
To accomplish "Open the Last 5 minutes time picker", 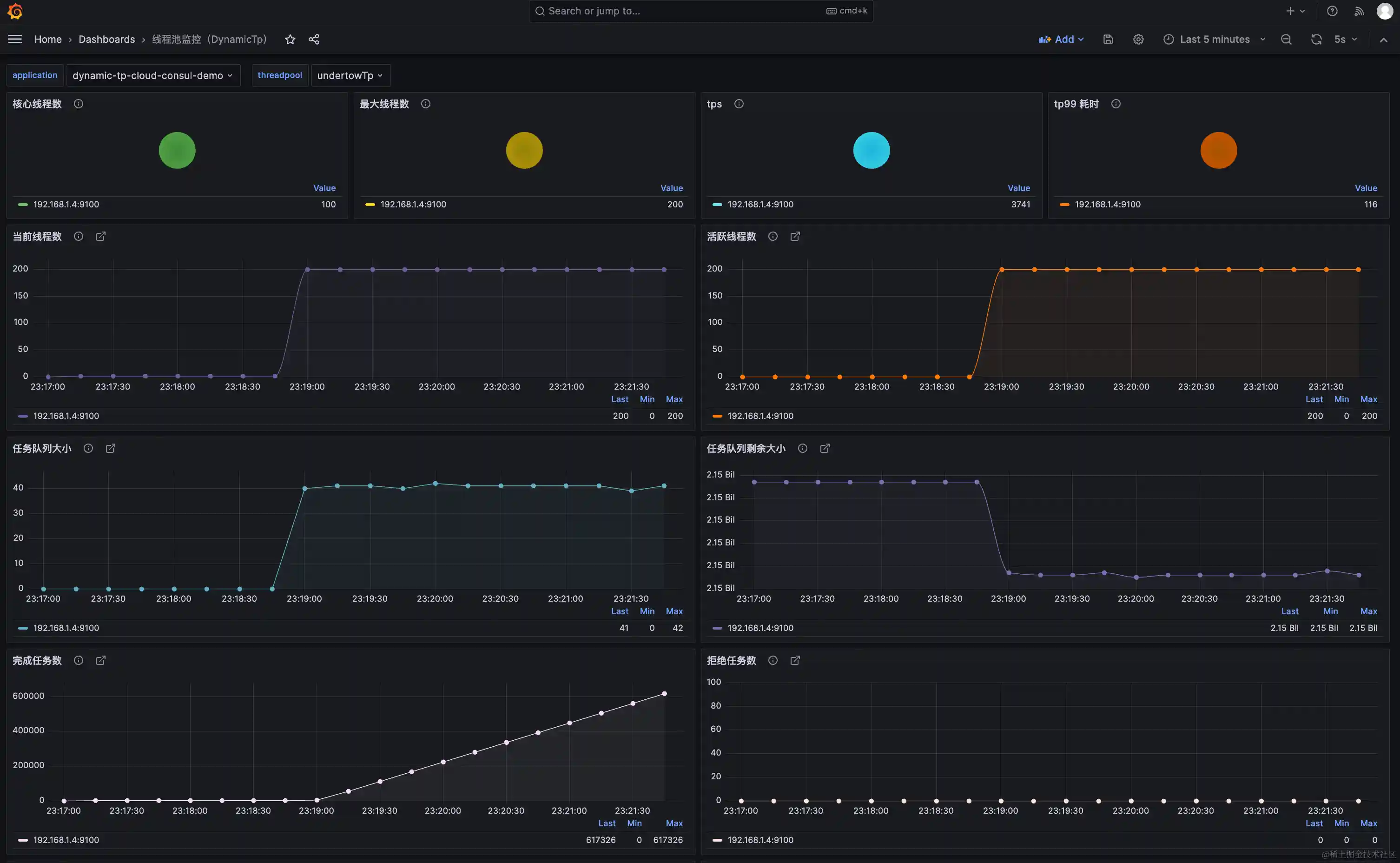I will (x=1214, y=40).
